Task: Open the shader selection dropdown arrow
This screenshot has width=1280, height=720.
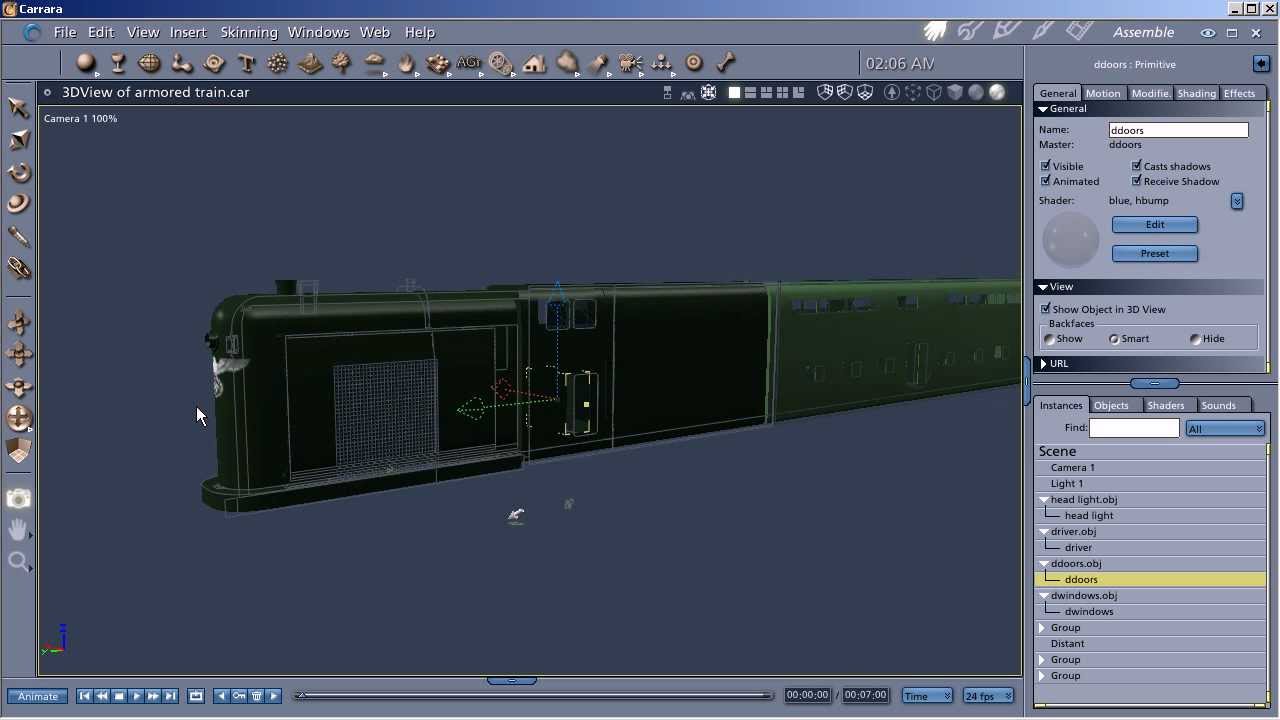Action: click(1237, 201)
